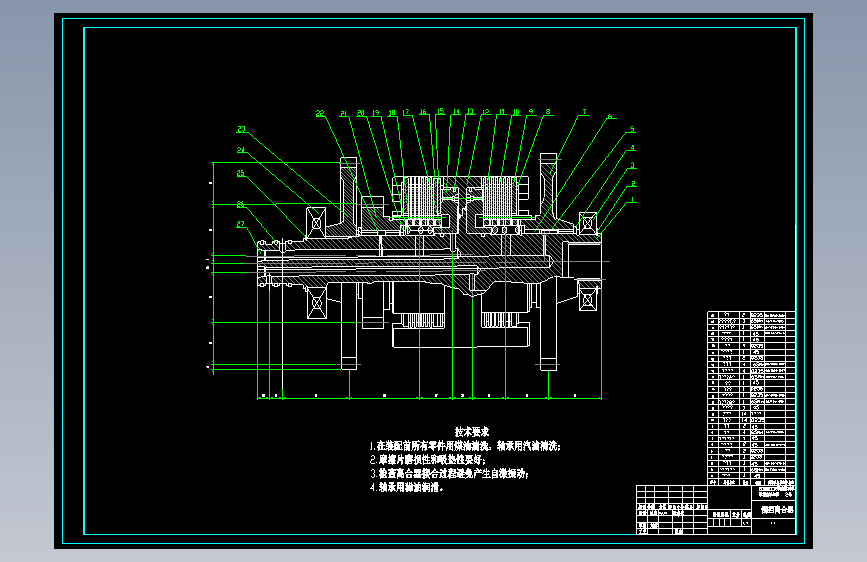This screenshot has height=562, width=867.
Task: Click part callout label 24 on left
Action: pyautogui.click(x=241, y=150)
